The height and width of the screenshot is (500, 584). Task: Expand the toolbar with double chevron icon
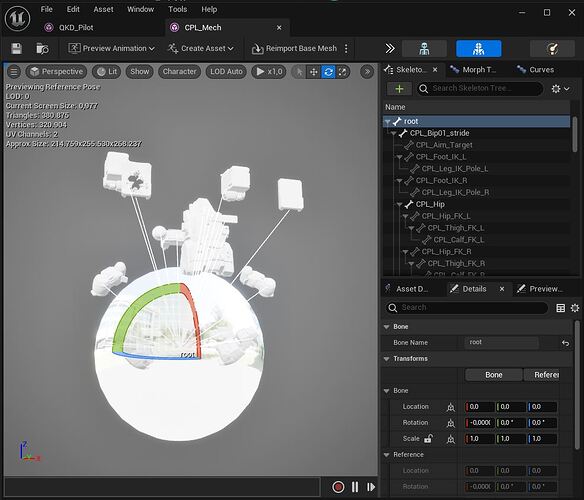click(x=390, y=48)
